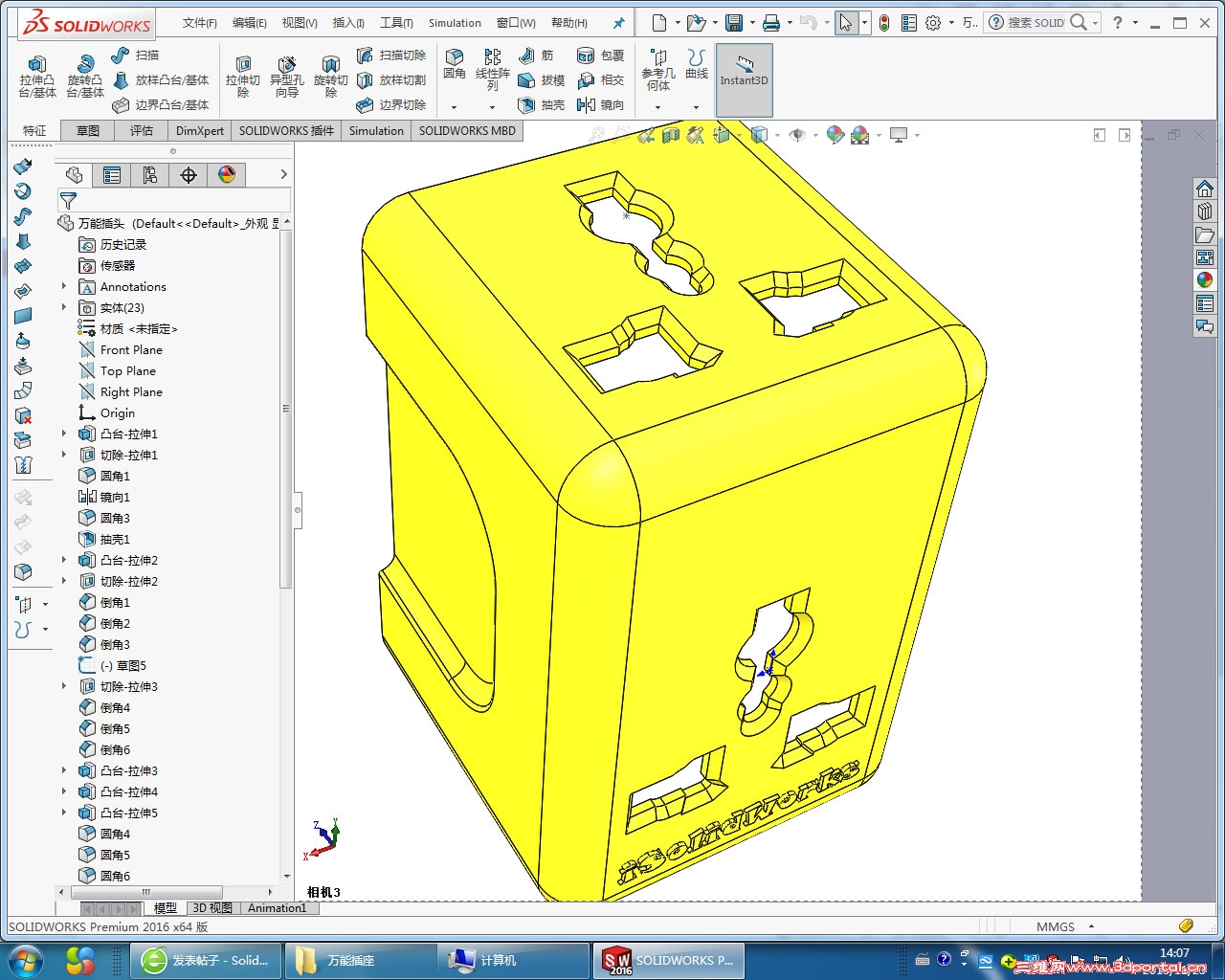
Task: Open the dropdown arrow under 参考几何体
Action: (658, 107)
